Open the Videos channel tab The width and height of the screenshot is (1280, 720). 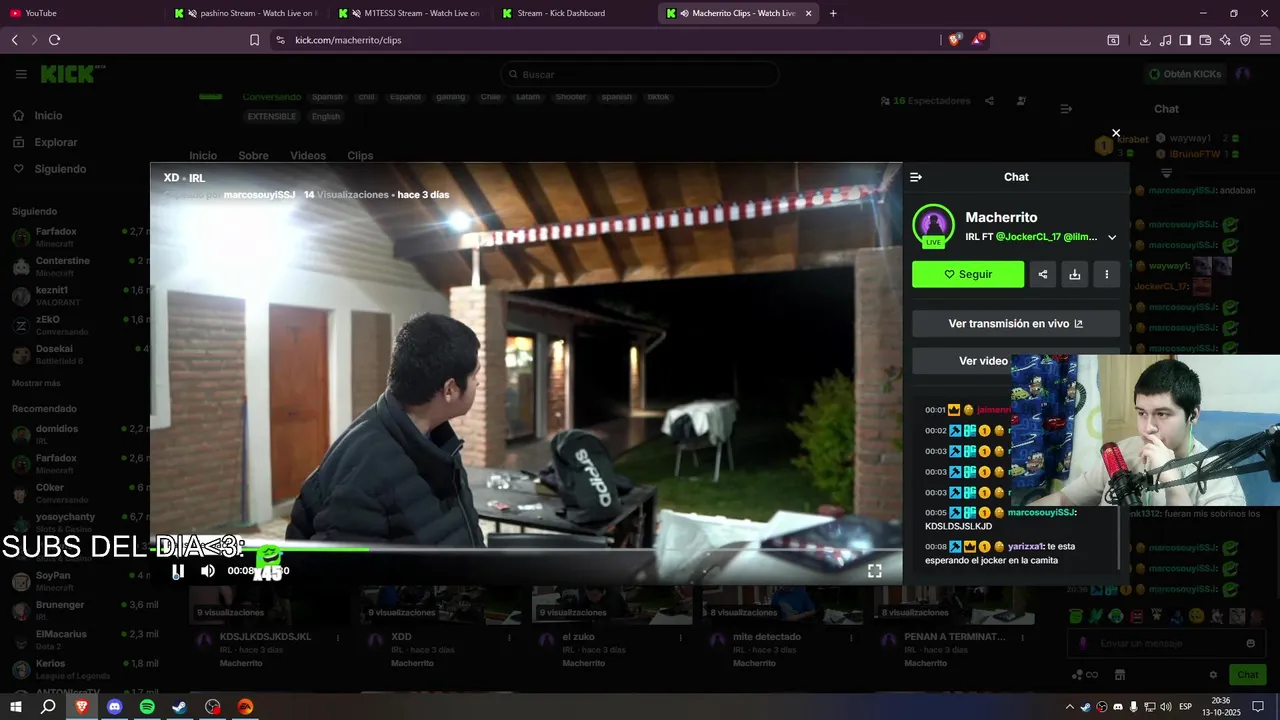coord(308,156)
